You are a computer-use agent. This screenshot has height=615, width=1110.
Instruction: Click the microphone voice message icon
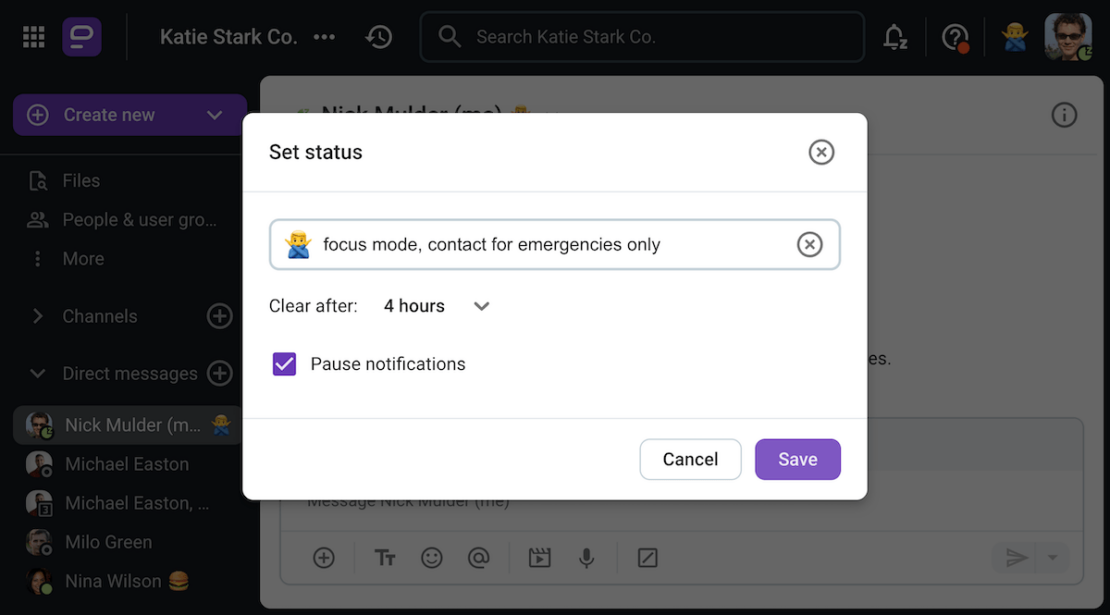tap(587, 558)
